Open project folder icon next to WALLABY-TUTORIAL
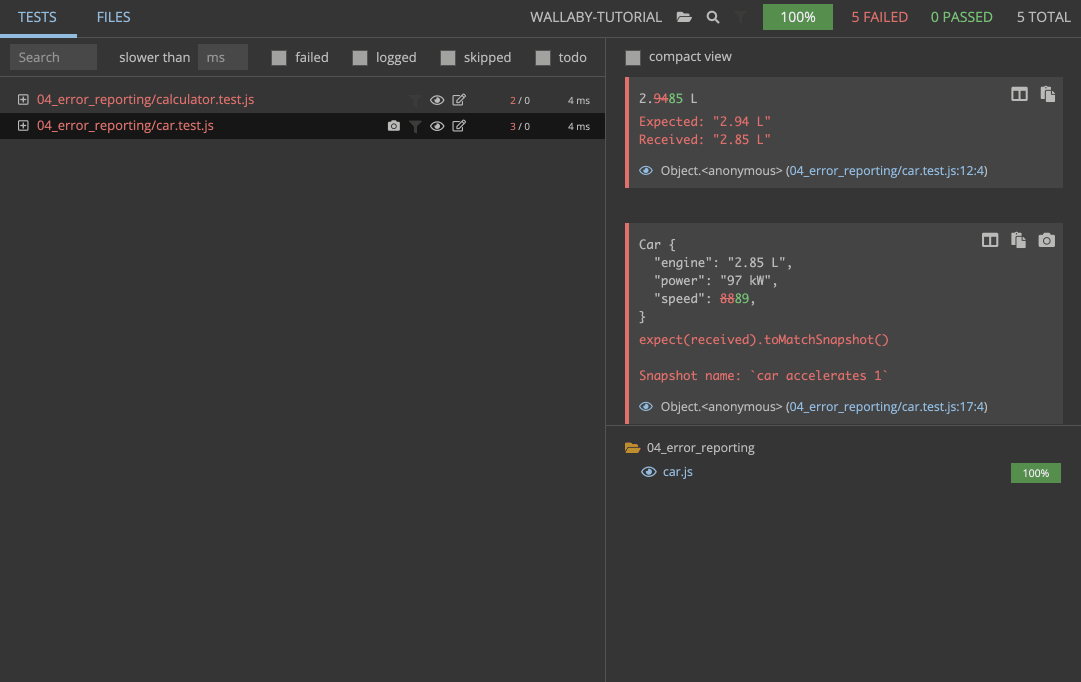The width and height of the screenshot is (1081, 682). pyautogui.click(x=684, y=17)
